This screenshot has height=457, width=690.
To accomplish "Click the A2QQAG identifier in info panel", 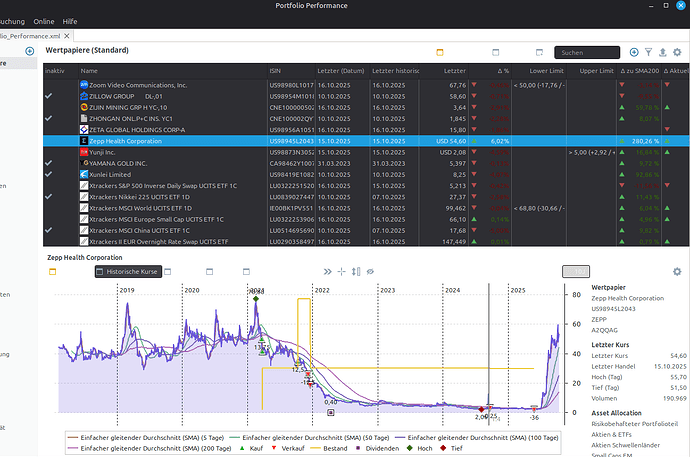I will coord(604,330).
